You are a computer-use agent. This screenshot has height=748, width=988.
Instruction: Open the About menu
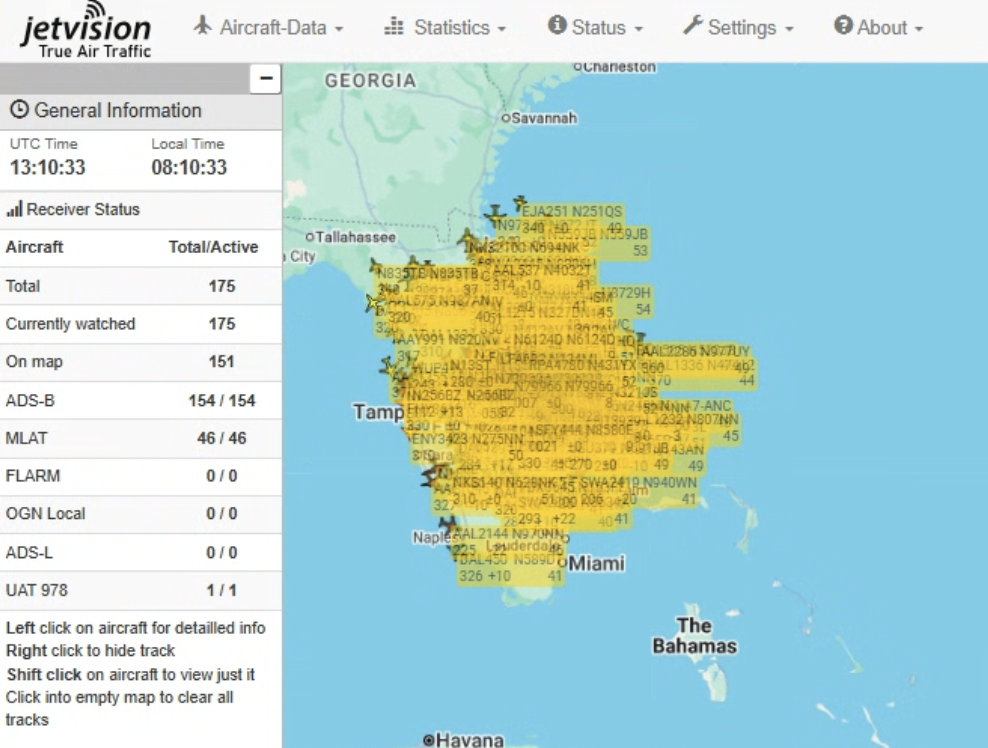(879, 28)
